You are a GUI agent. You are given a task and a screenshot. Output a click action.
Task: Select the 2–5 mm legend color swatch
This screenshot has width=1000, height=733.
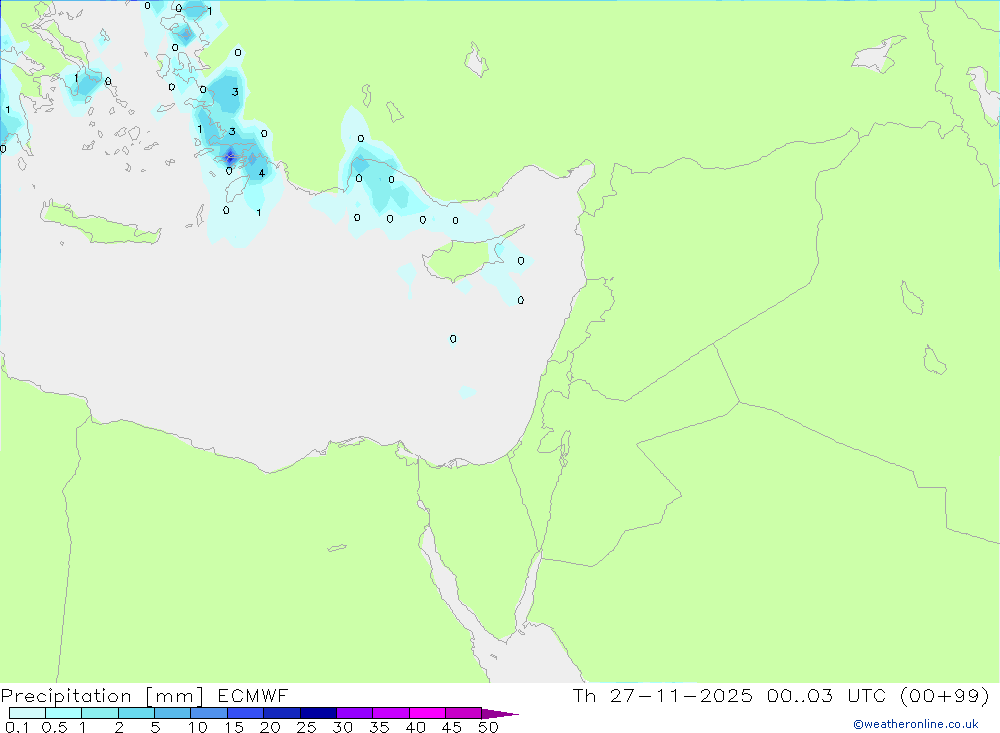pos(136,713)
